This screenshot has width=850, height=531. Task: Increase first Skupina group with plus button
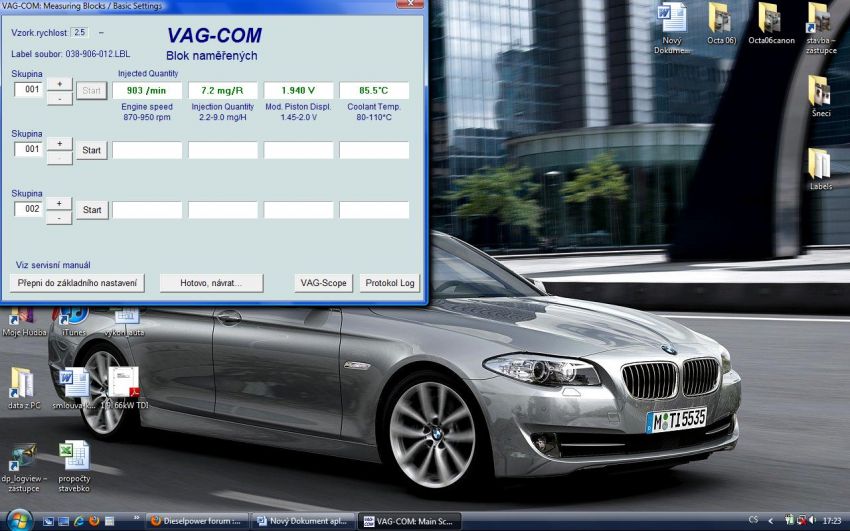(59, 83)
